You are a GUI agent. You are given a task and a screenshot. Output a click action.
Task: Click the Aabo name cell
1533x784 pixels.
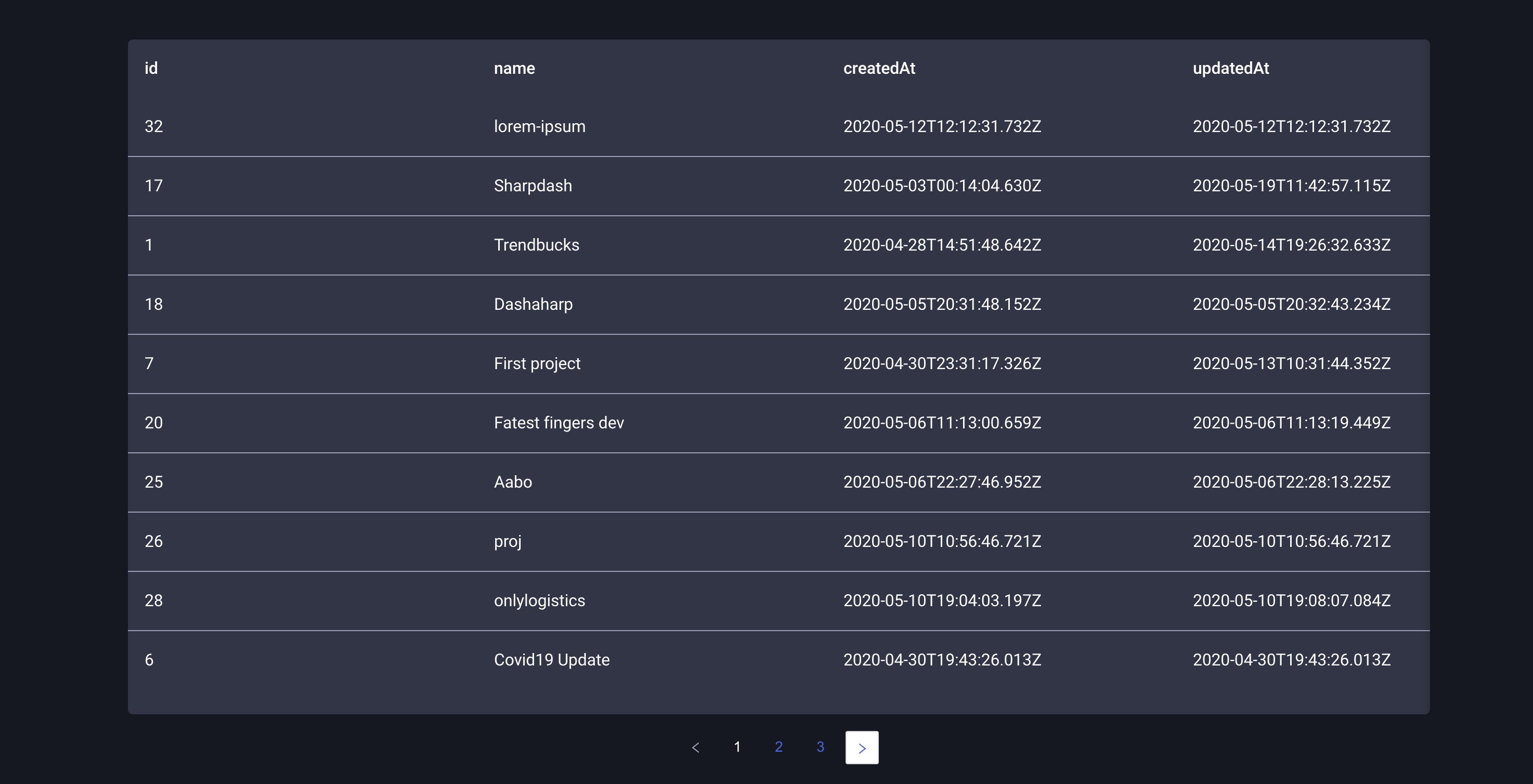pos(512,482)
